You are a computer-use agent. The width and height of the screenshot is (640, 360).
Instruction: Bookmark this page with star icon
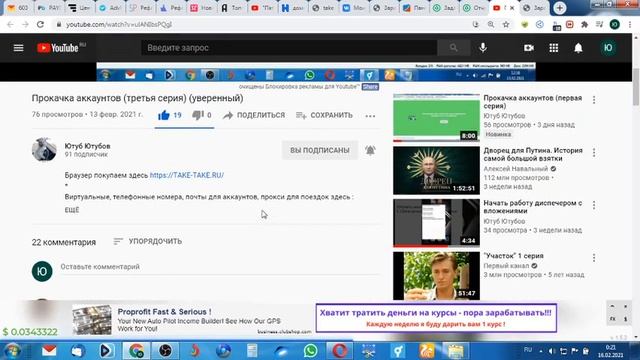tap(506, 24)
